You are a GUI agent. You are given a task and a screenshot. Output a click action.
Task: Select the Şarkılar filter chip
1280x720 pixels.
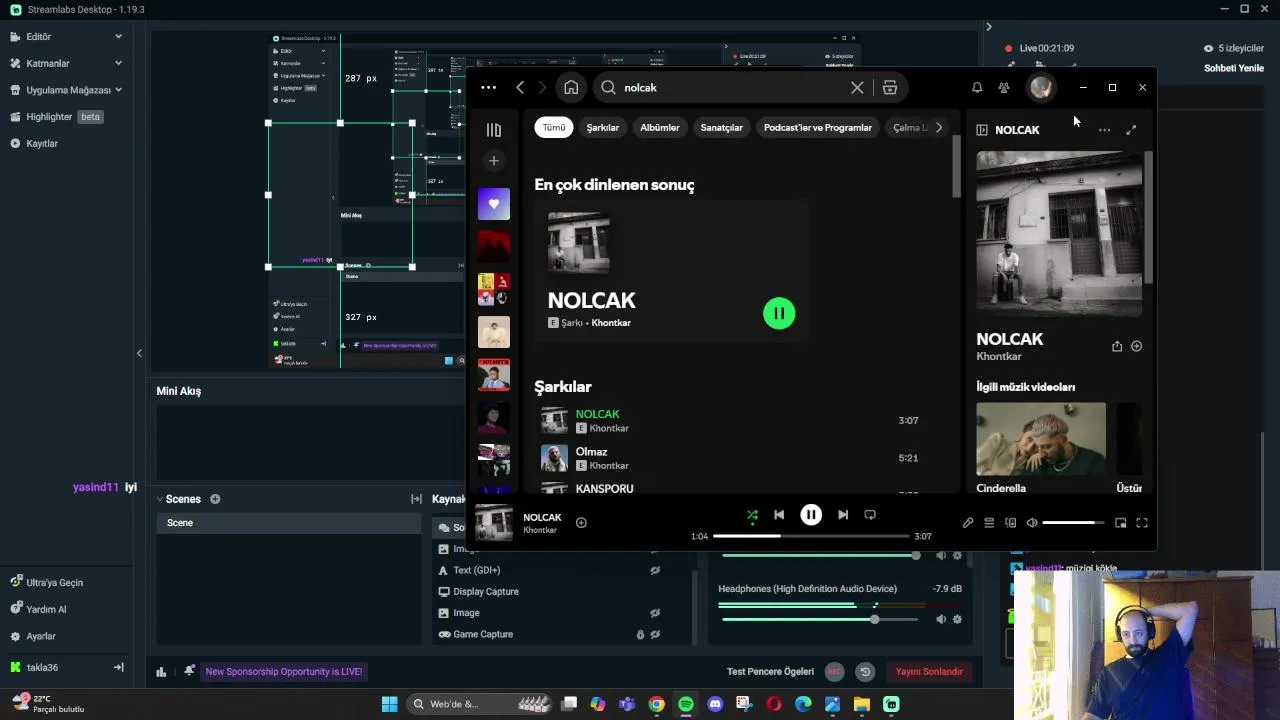[603, 127]
